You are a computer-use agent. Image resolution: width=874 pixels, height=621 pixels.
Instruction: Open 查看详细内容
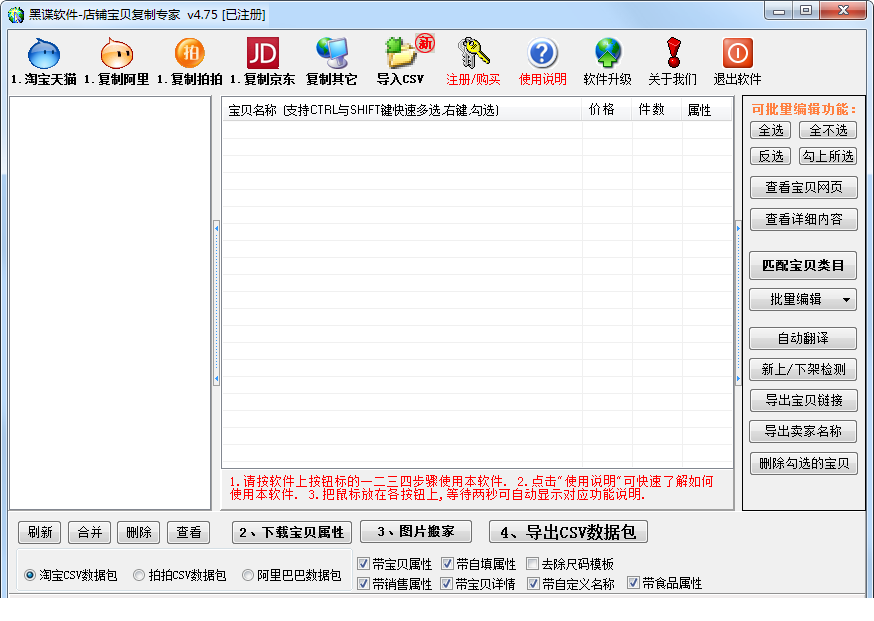[803, 219]
